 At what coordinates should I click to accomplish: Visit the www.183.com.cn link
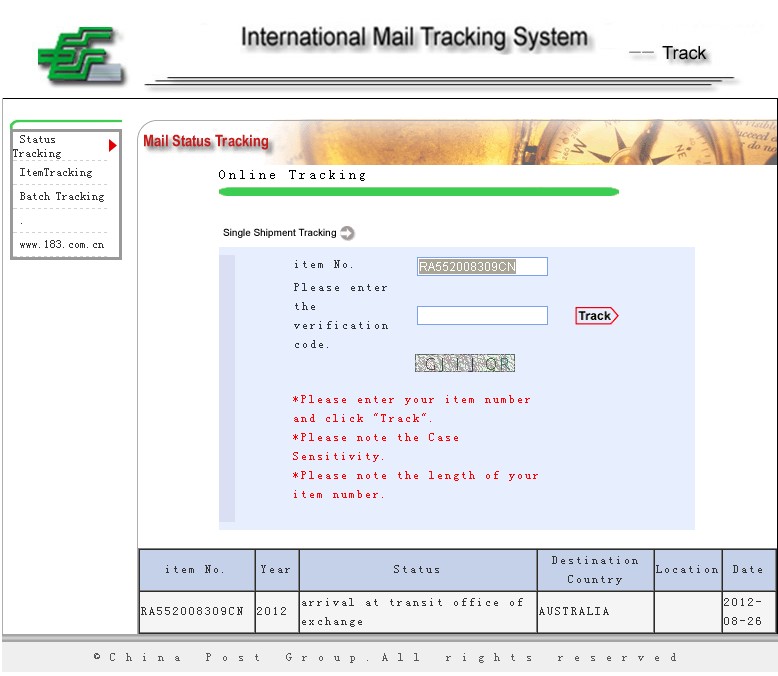[x=62, y=244]
